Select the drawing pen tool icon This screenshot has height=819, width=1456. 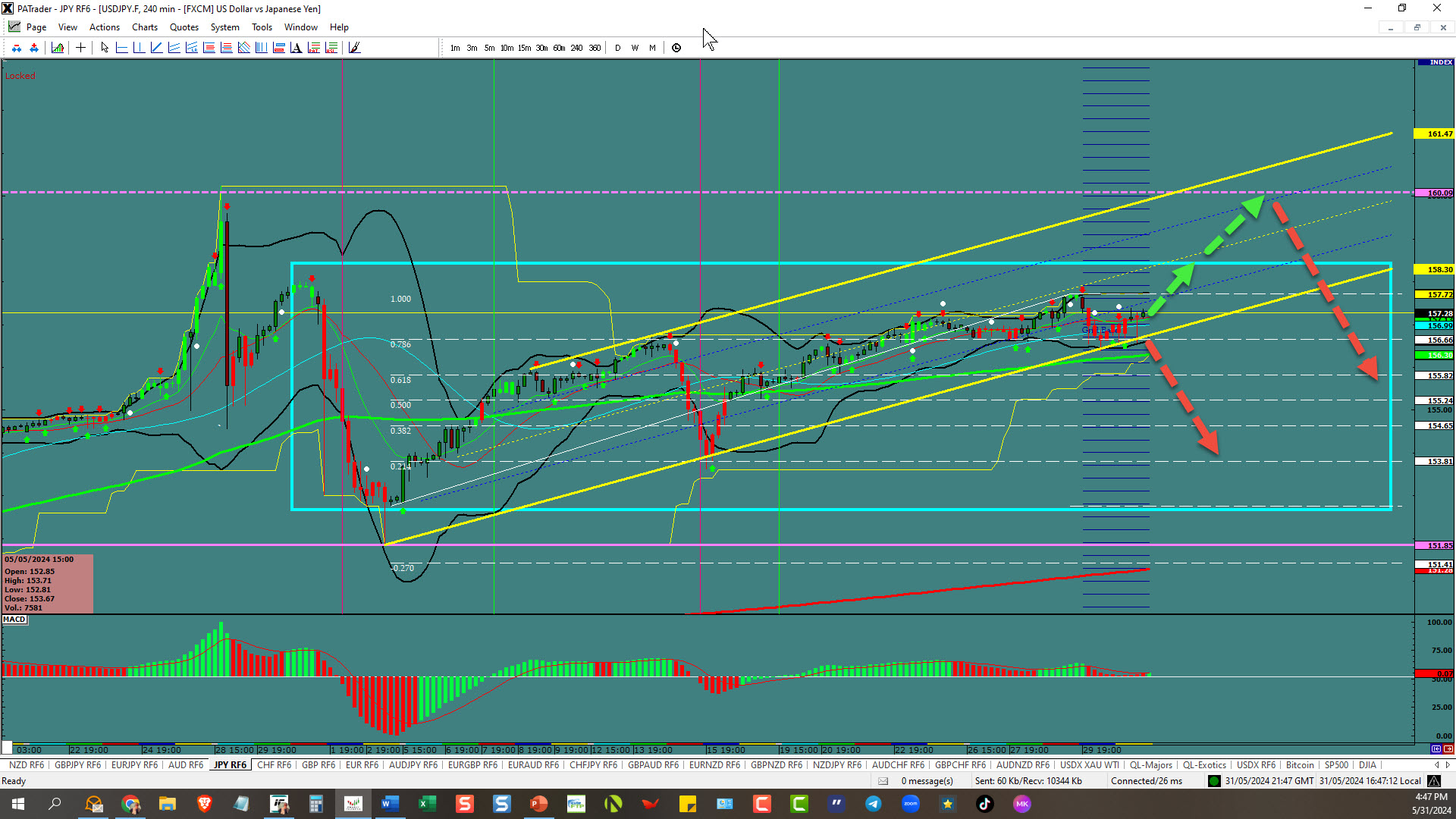pyautogui.click(x=354, y=48)
